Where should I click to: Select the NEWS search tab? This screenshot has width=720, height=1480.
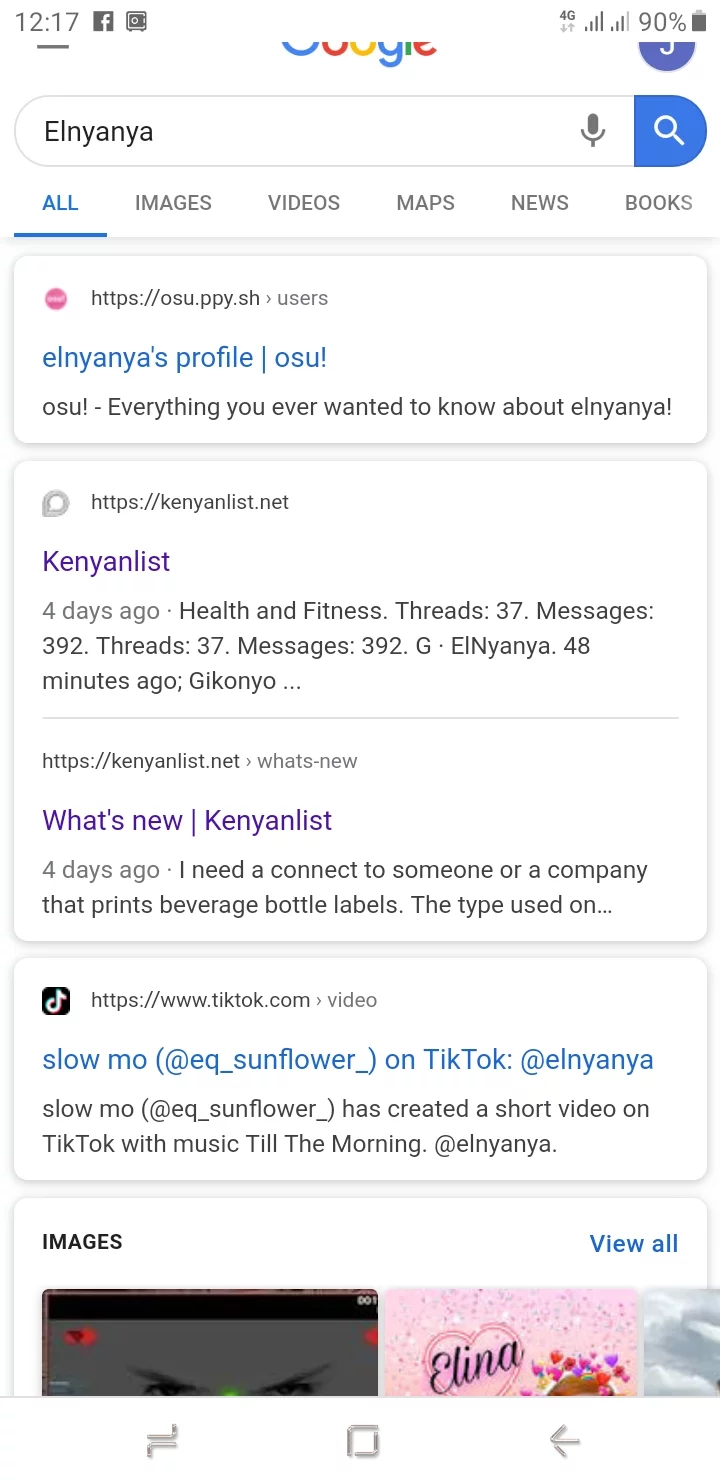click(539, 203)
